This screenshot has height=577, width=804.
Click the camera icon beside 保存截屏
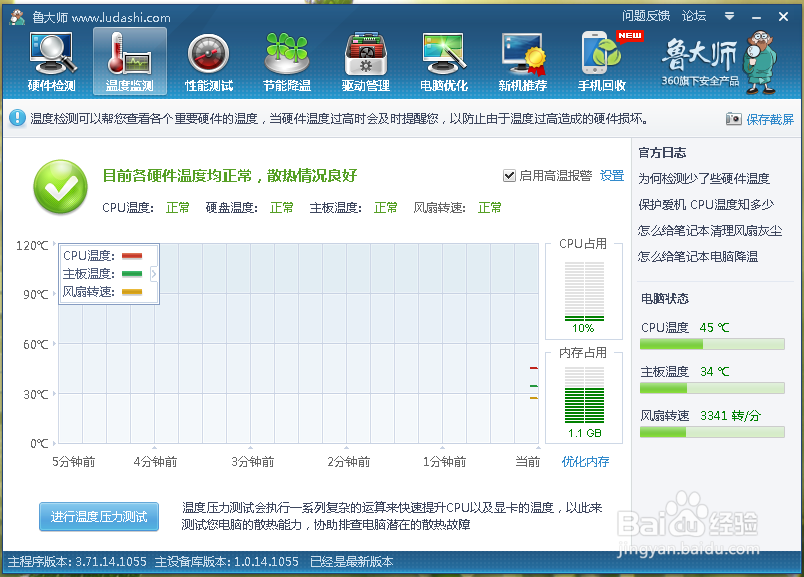pyautogui.click(x=733, y=119)
